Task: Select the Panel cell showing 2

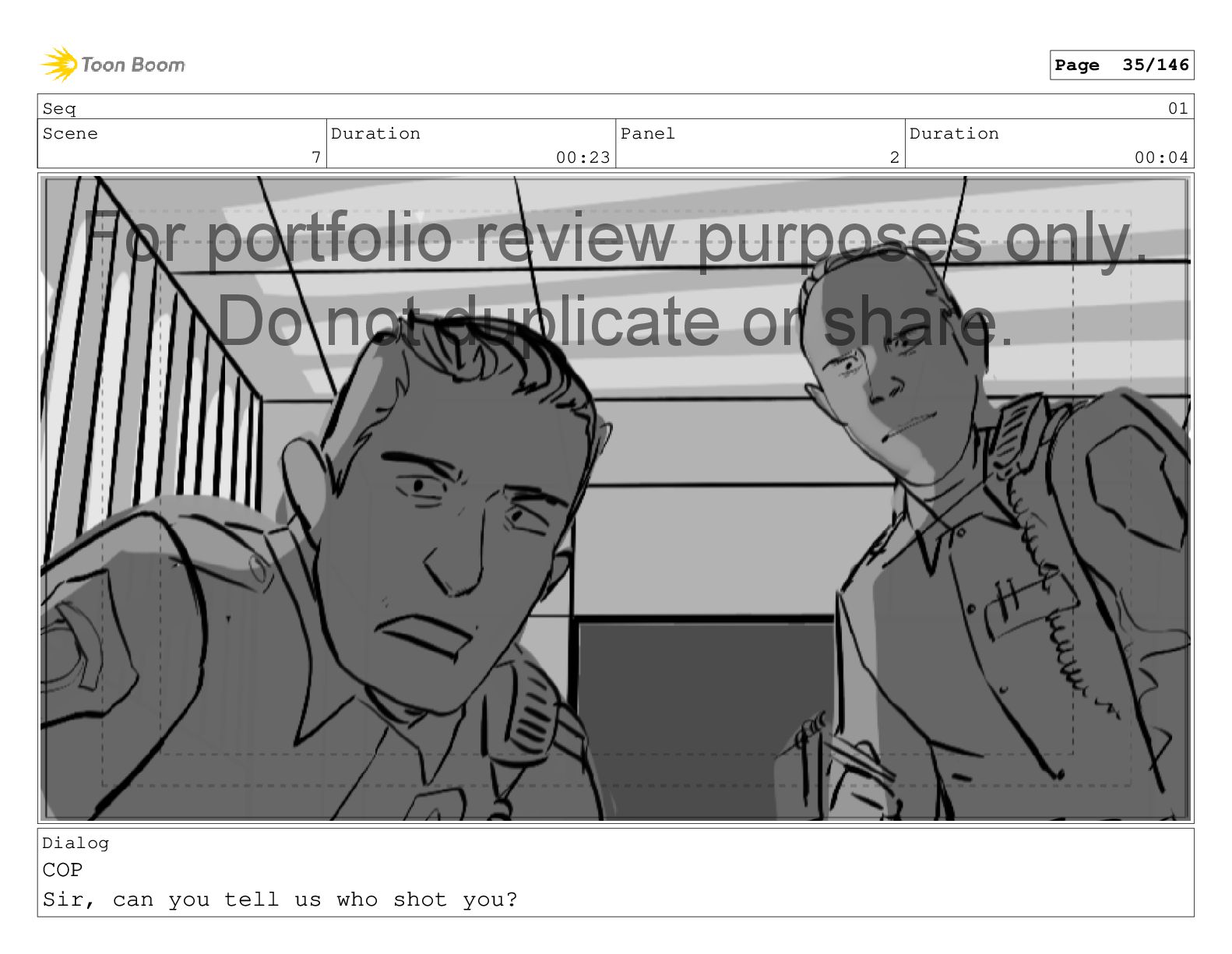Action: 760,144
